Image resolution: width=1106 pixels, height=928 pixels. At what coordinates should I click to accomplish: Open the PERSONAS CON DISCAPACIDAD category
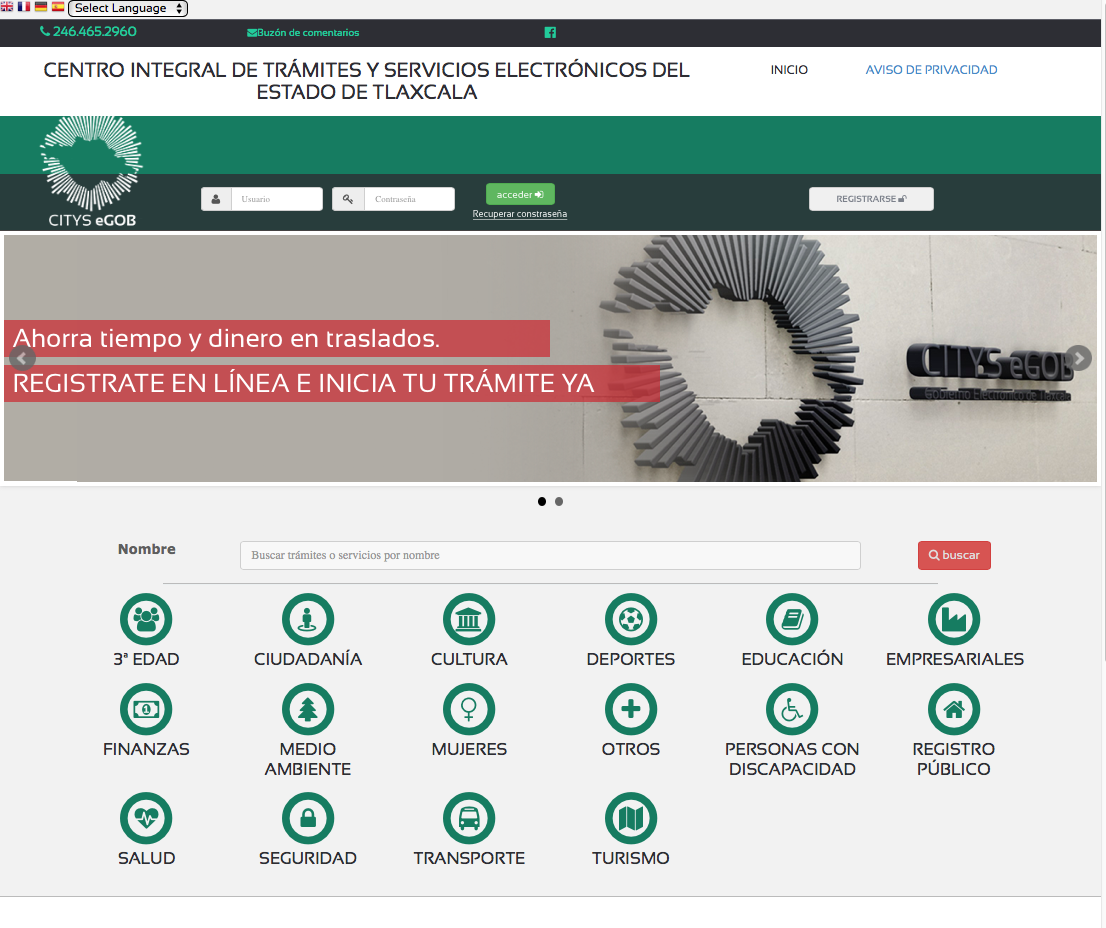792,708
